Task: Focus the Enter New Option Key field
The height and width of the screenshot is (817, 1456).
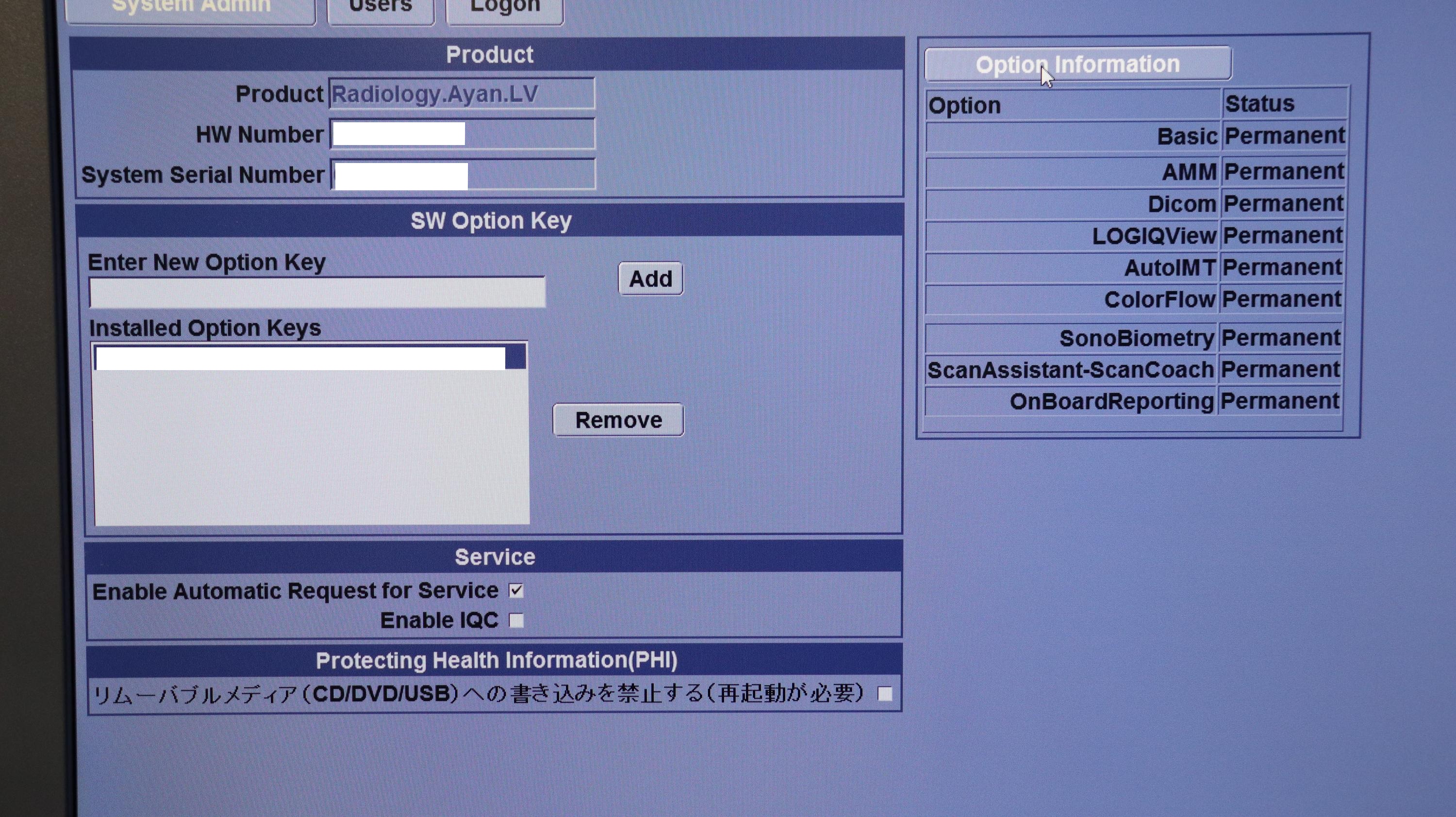Action: click(x=317, y=293)
